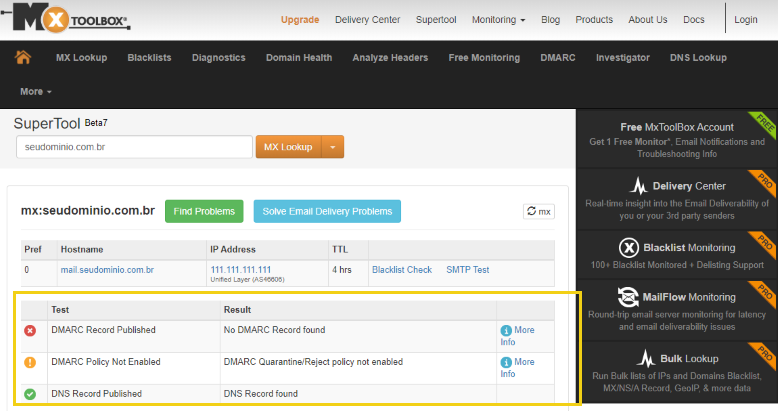This screenshot has height=411, width=778.
Task: Click the SMTP Test link
Action: pyautogui.click(x=467, y=270)
